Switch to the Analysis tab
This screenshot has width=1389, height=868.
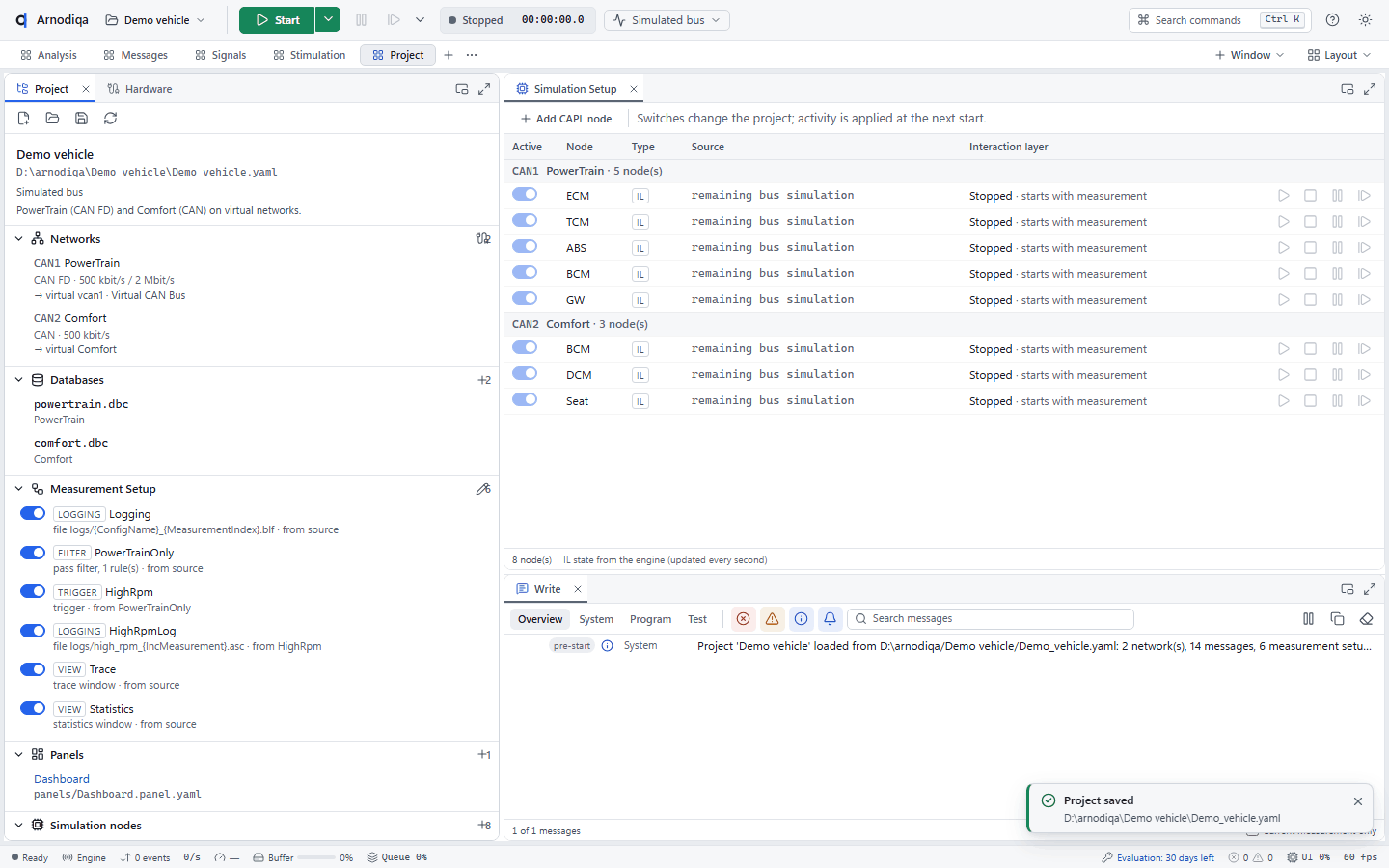pyautogui.click(x=48, y=55)
